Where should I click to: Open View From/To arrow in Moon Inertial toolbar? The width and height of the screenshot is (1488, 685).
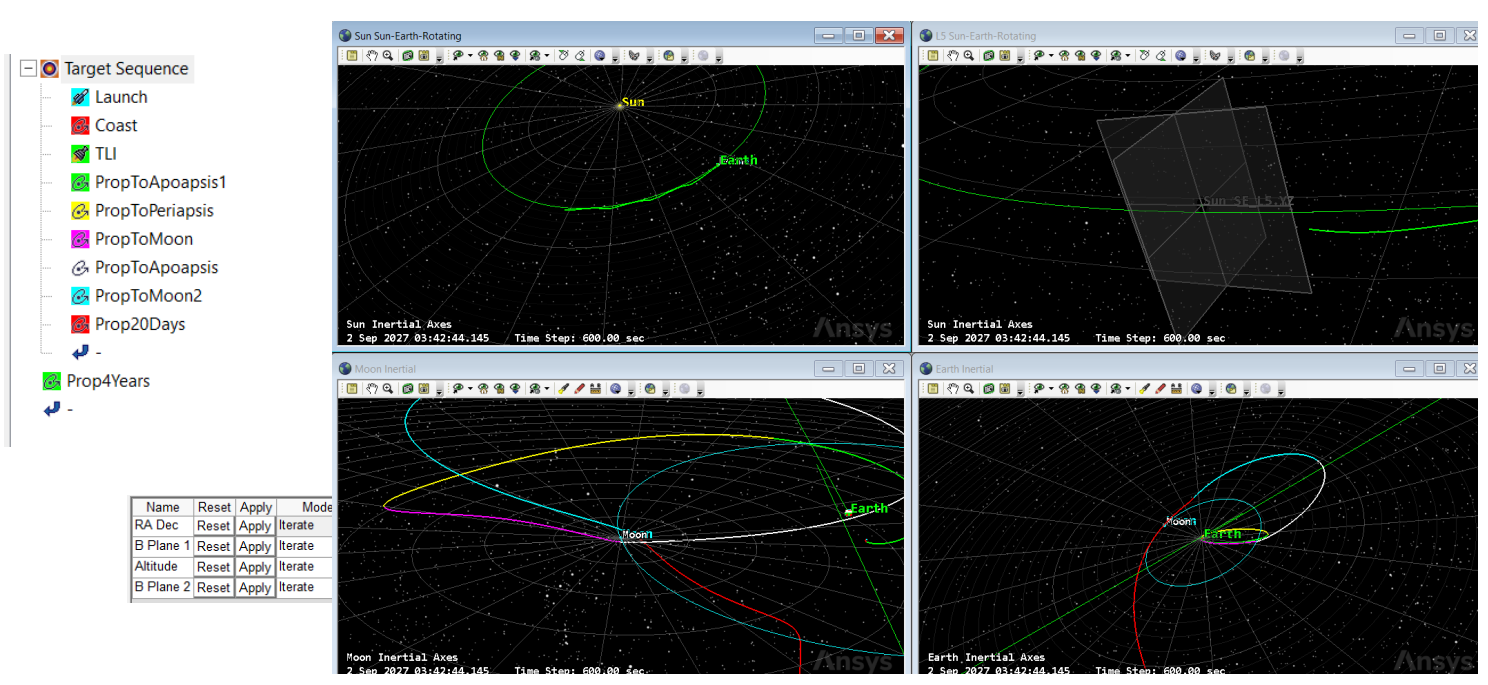(470, 389)
